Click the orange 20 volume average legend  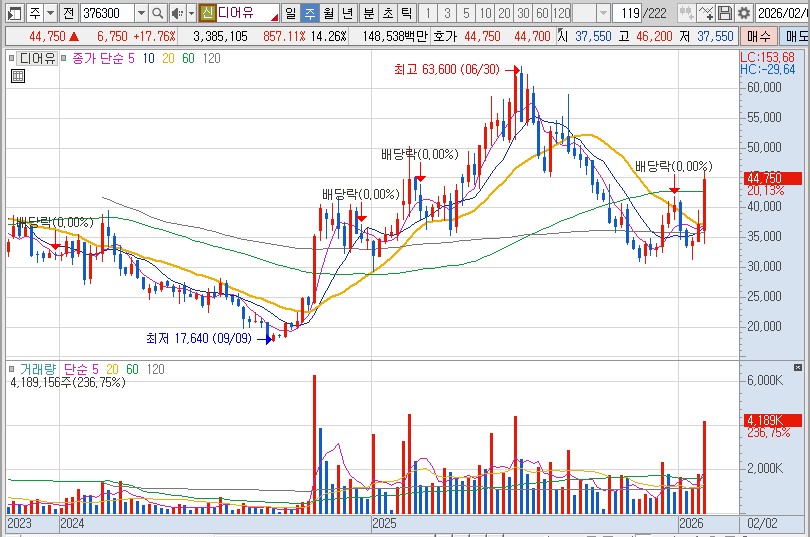tap(112, 369)
